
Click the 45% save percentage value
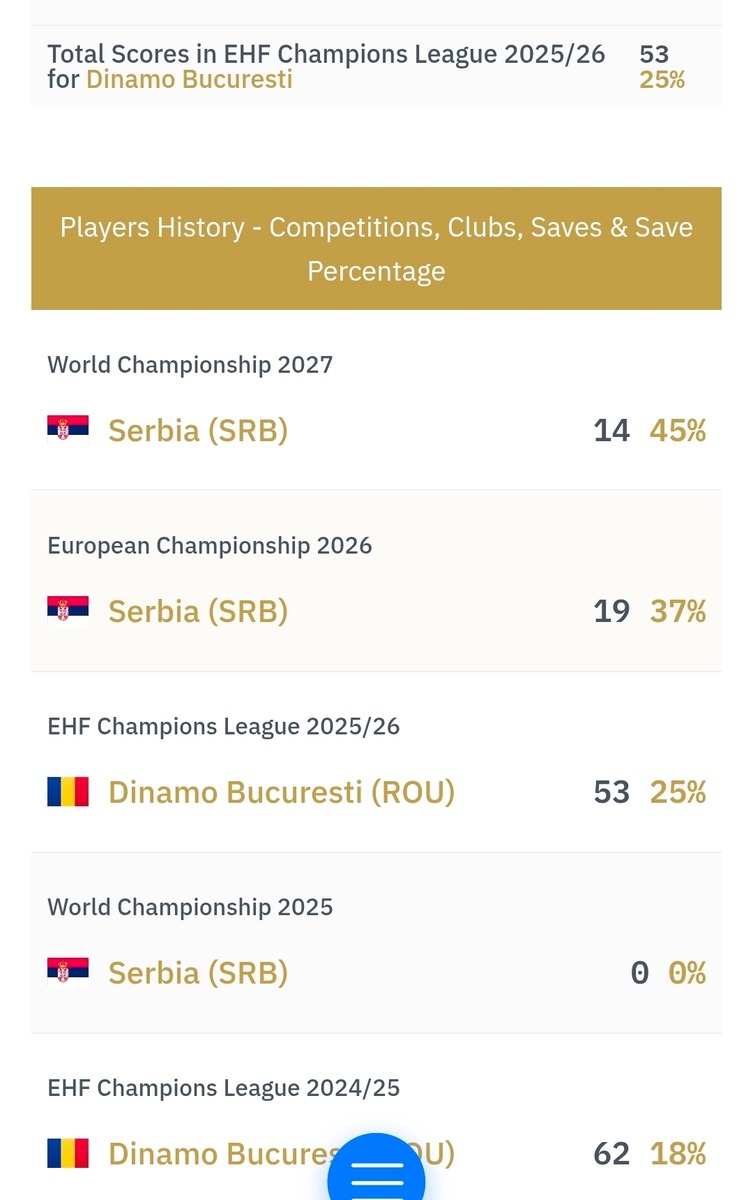click(x=678, y=430)
